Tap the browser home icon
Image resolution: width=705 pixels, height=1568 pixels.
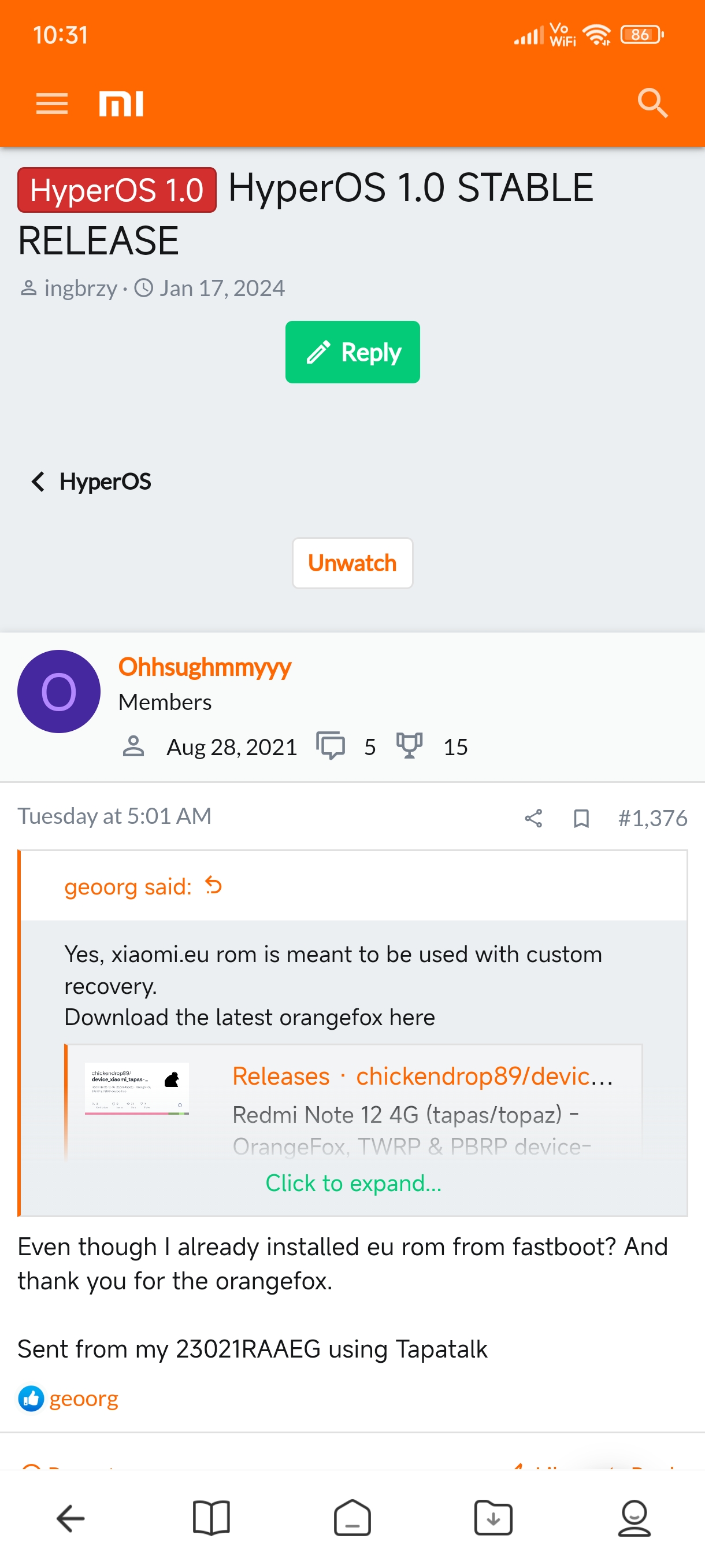click(x=352, y=1519)
